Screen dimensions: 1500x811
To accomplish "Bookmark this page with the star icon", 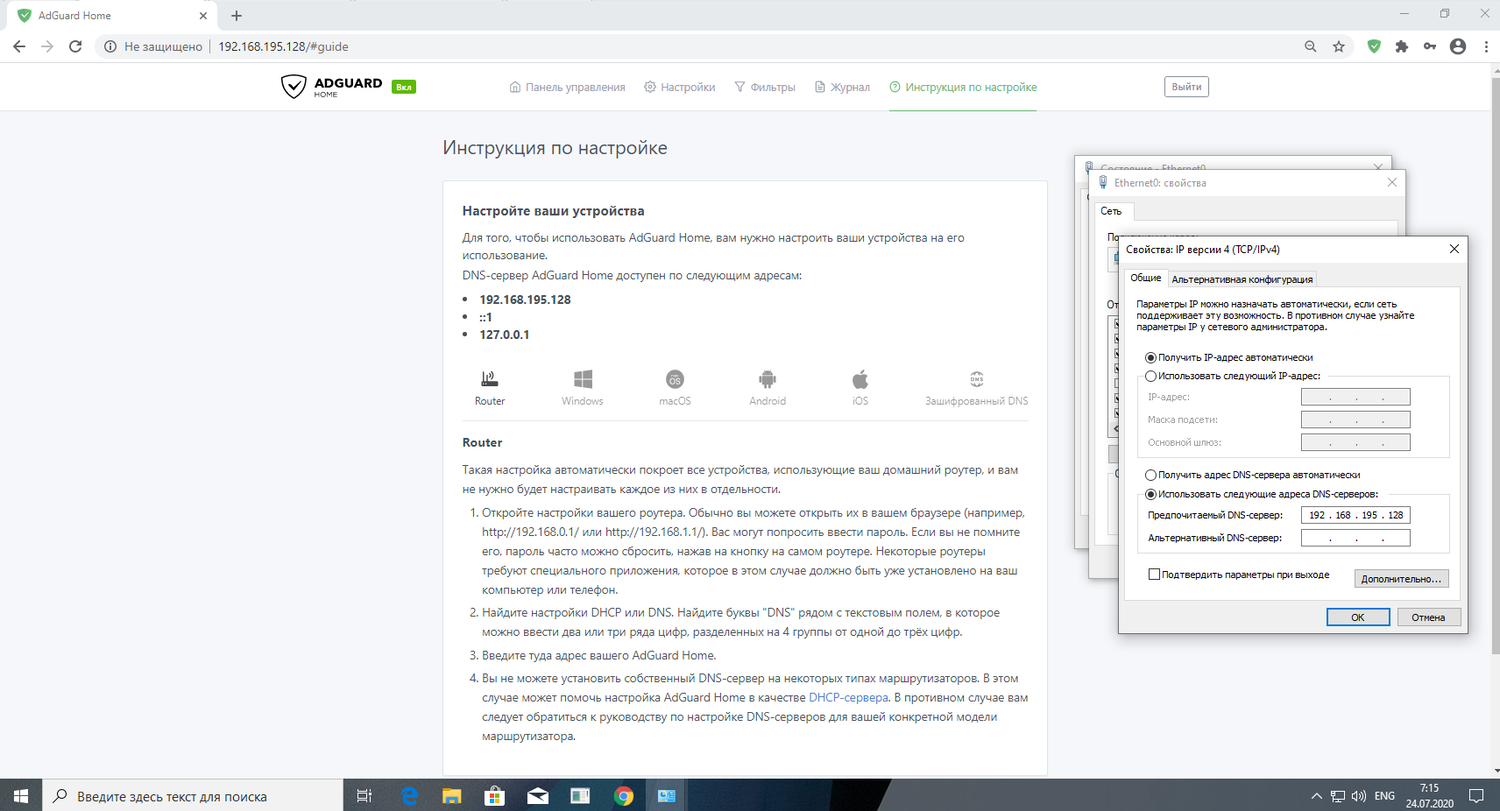I will pos(1339,47).
